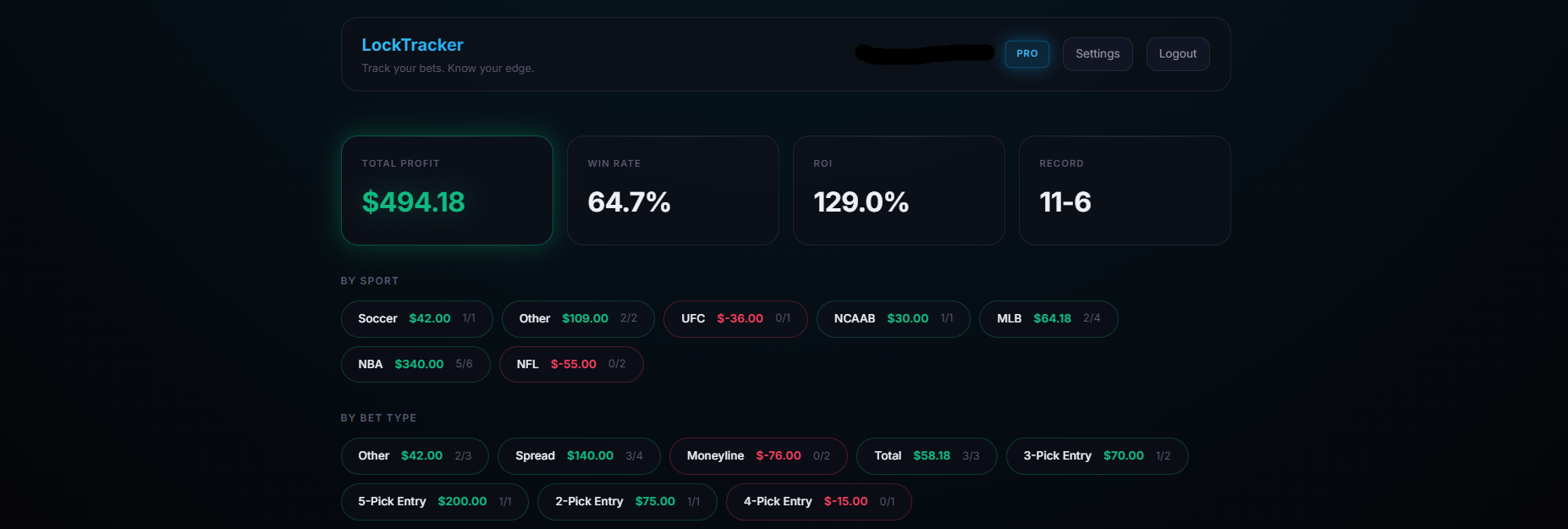1568x529 pixels.
Task: Click the BY BET TYPE heading
Action: [378, 418]
